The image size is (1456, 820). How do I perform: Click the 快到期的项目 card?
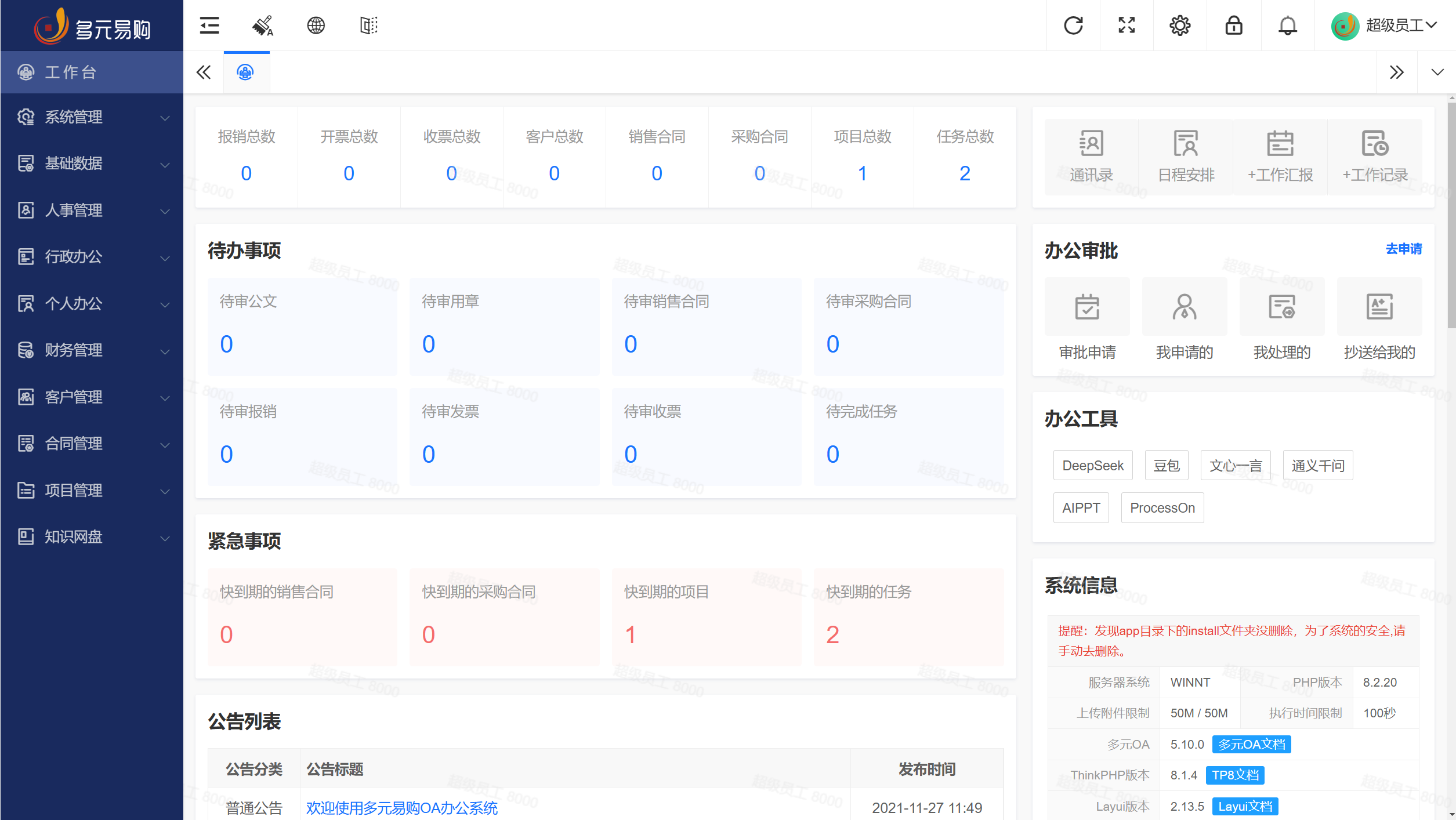(707, 617)
